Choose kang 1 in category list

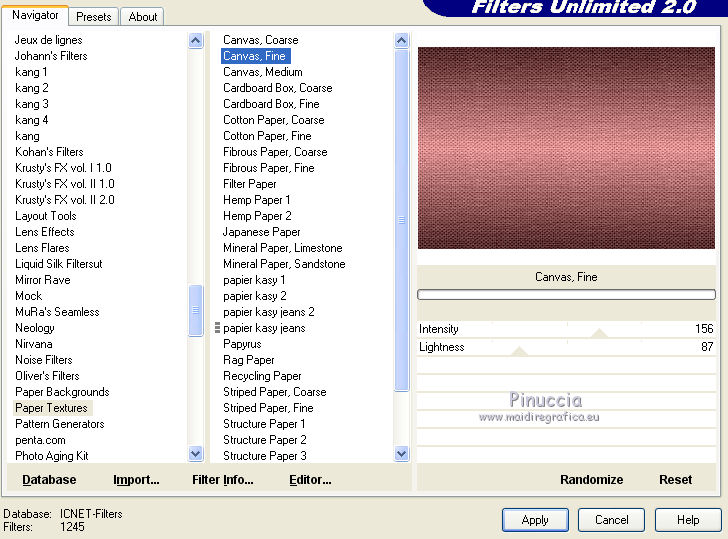tap(31, 72)
